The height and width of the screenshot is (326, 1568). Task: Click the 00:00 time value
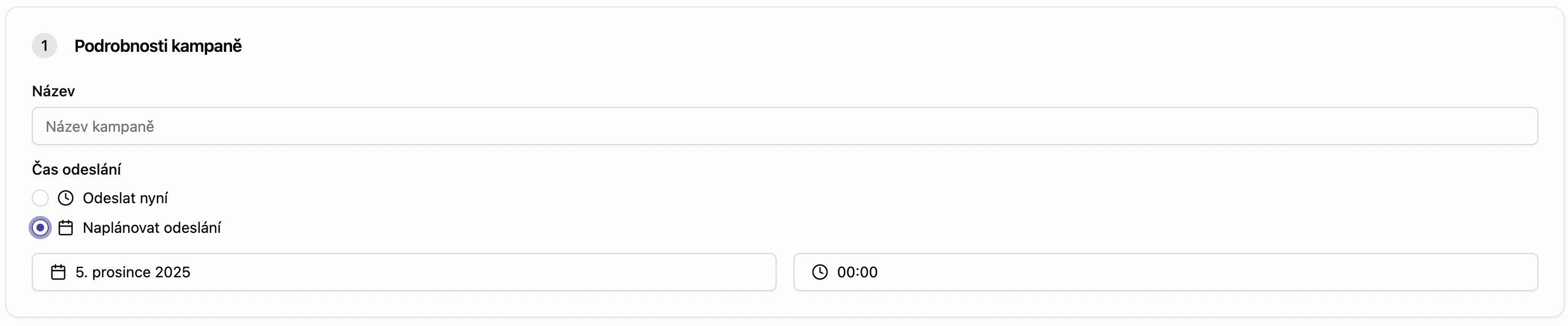tap(857, 273)
